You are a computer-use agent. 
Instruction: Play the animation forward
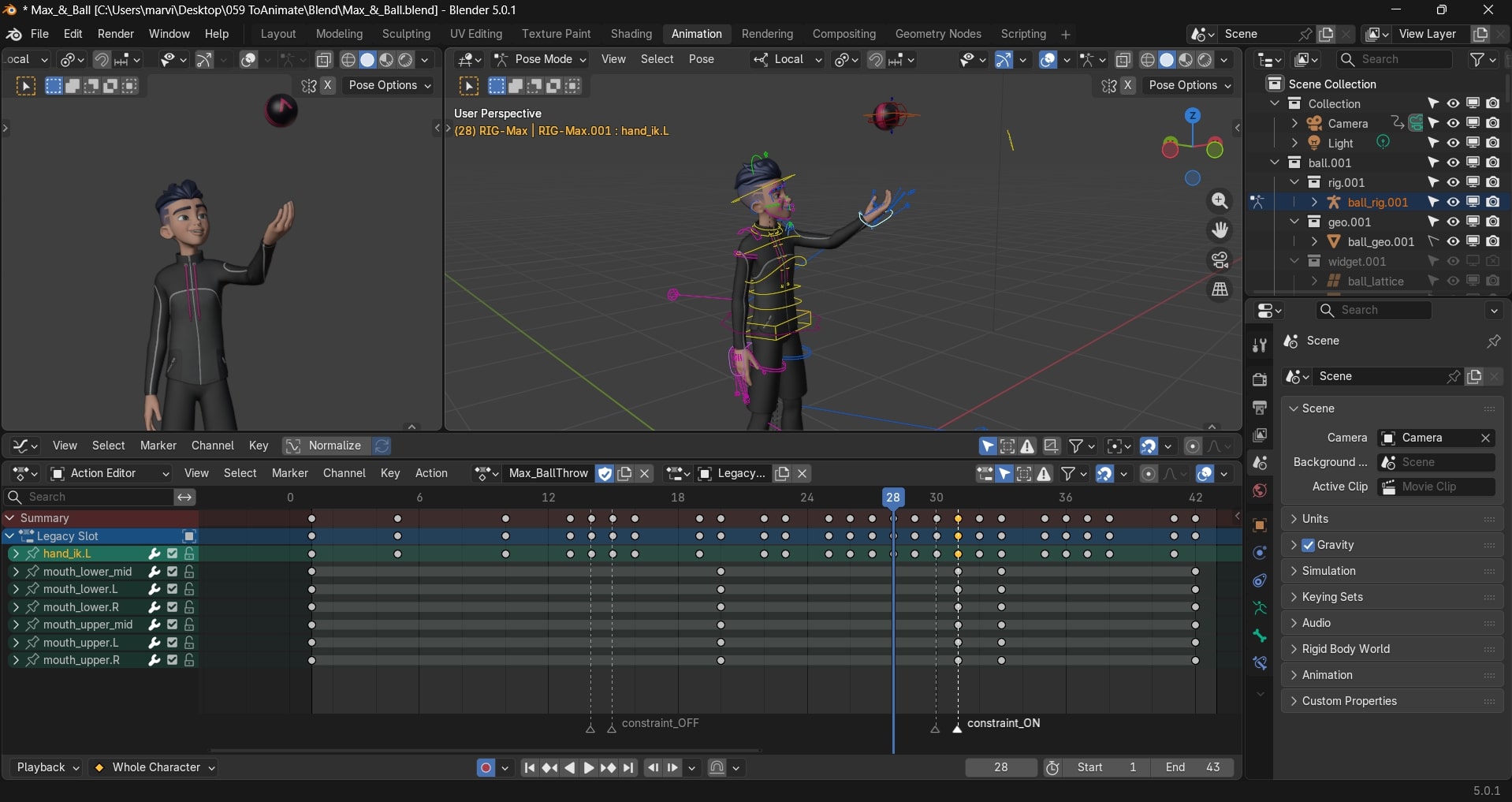(589, 768)
